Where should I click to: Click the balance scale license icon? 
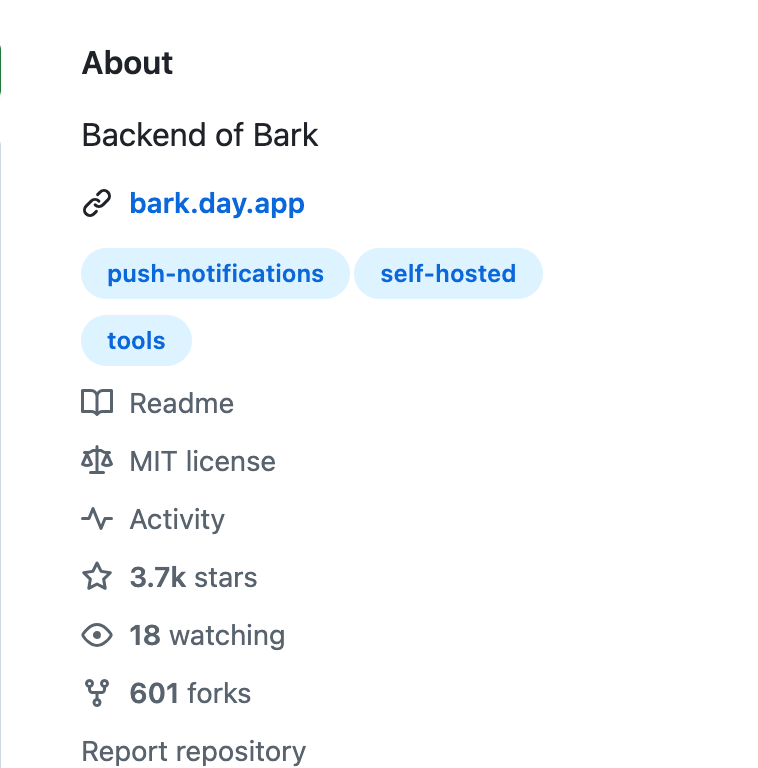(x=97, y=460)
